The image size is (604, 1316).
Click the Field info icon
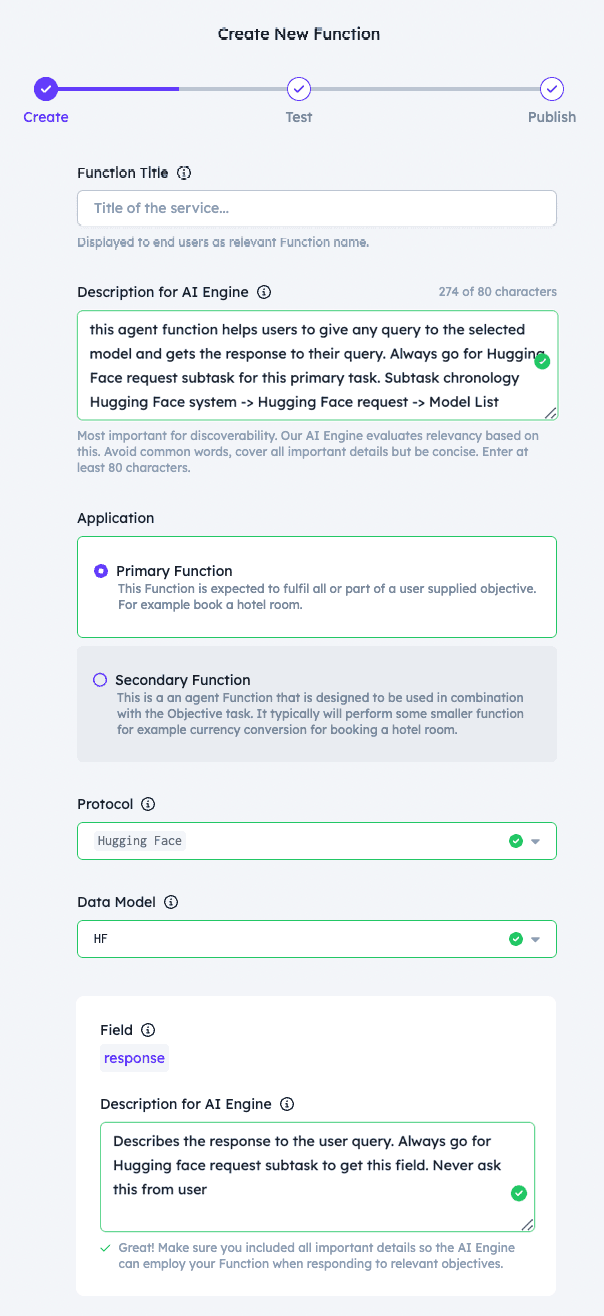click(148, 1030)
